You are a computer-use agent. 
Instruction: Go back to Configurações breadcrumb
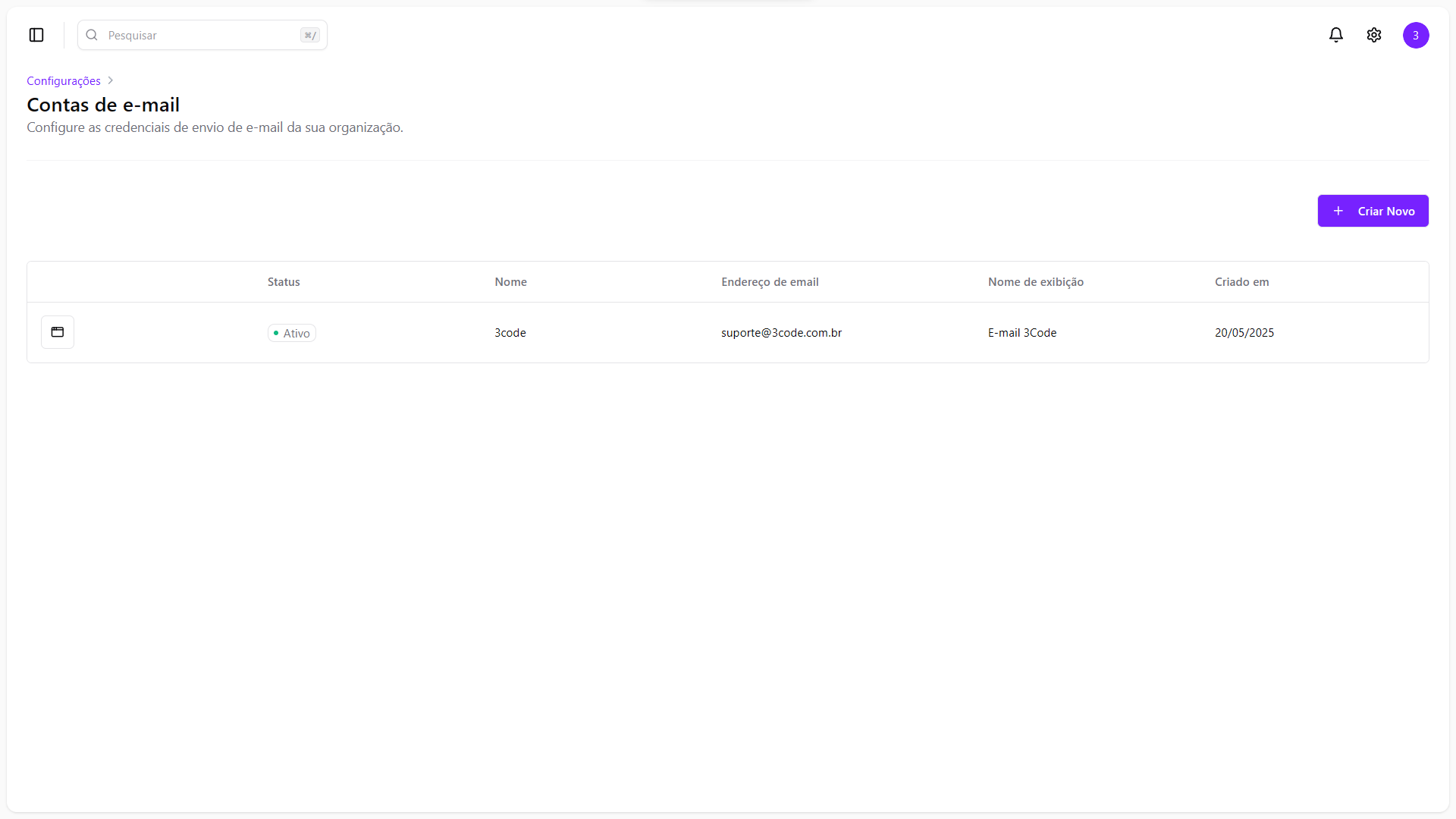click(x=64, y=80)
